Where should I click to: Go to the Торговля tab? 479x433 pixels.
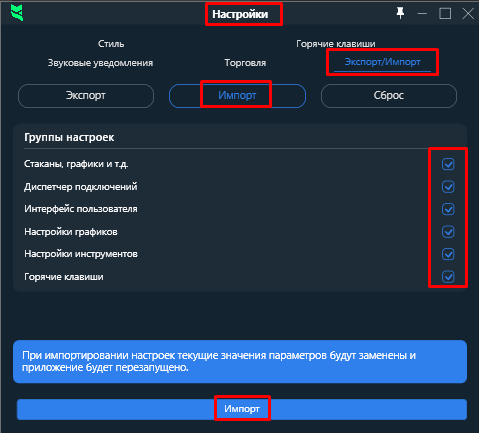[x=245, y=63]
